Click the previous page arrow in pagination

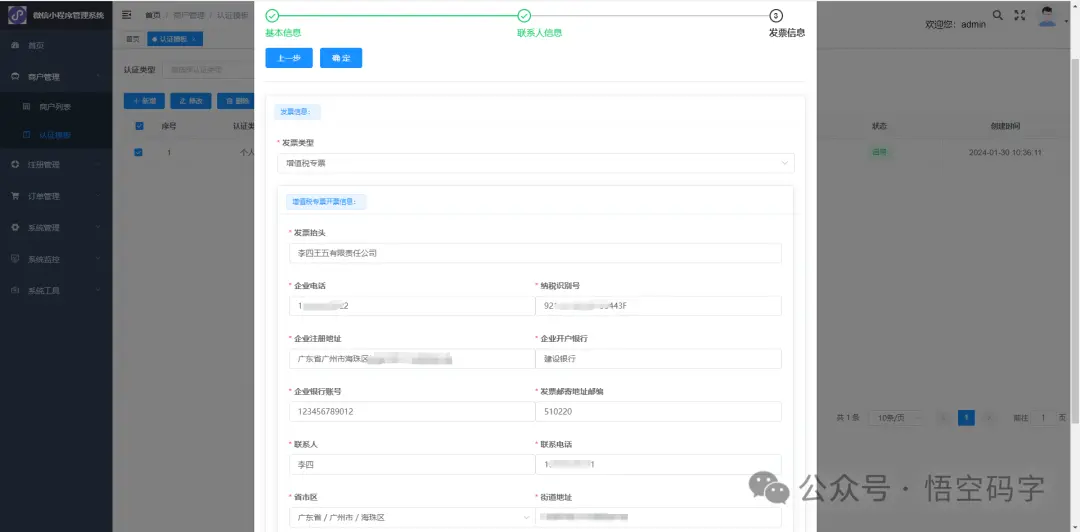(943, 418)
